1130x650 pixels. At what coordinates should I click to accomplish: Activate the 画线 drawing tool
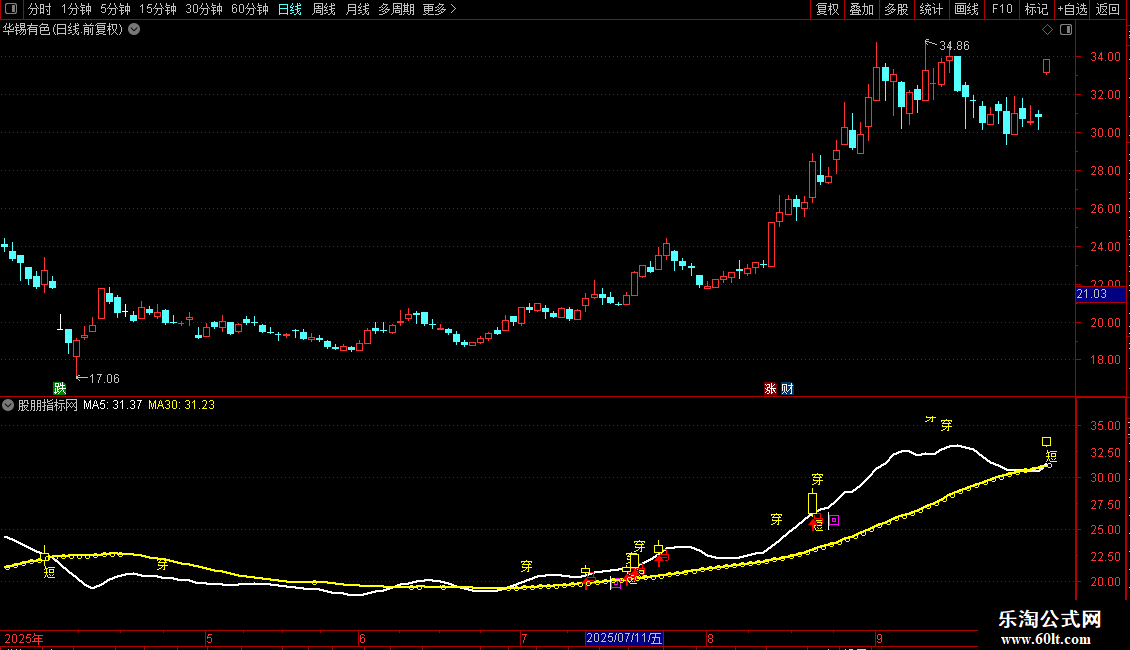(x=966, y=9)
